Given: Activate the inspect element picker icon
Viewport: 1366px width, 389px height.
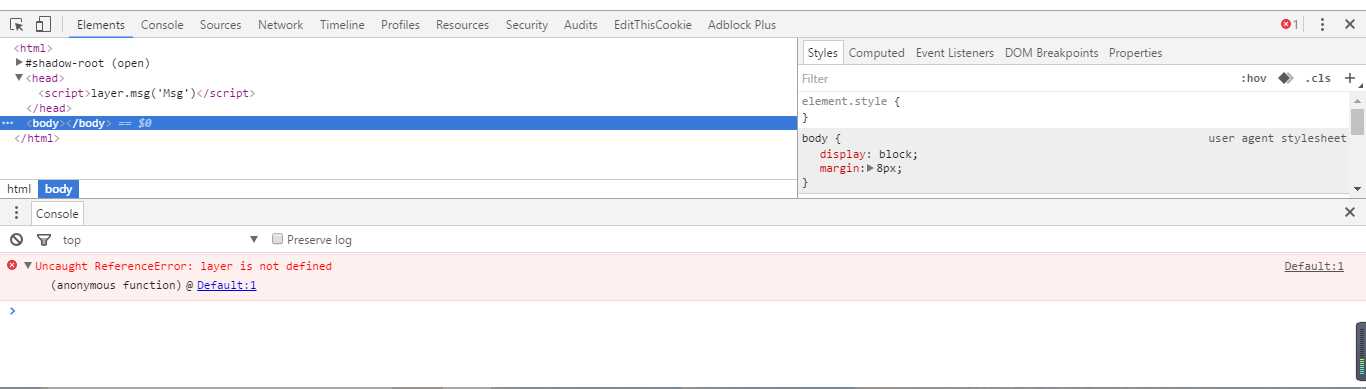Looking at the screenshot, I should click(x=17, y=24).
